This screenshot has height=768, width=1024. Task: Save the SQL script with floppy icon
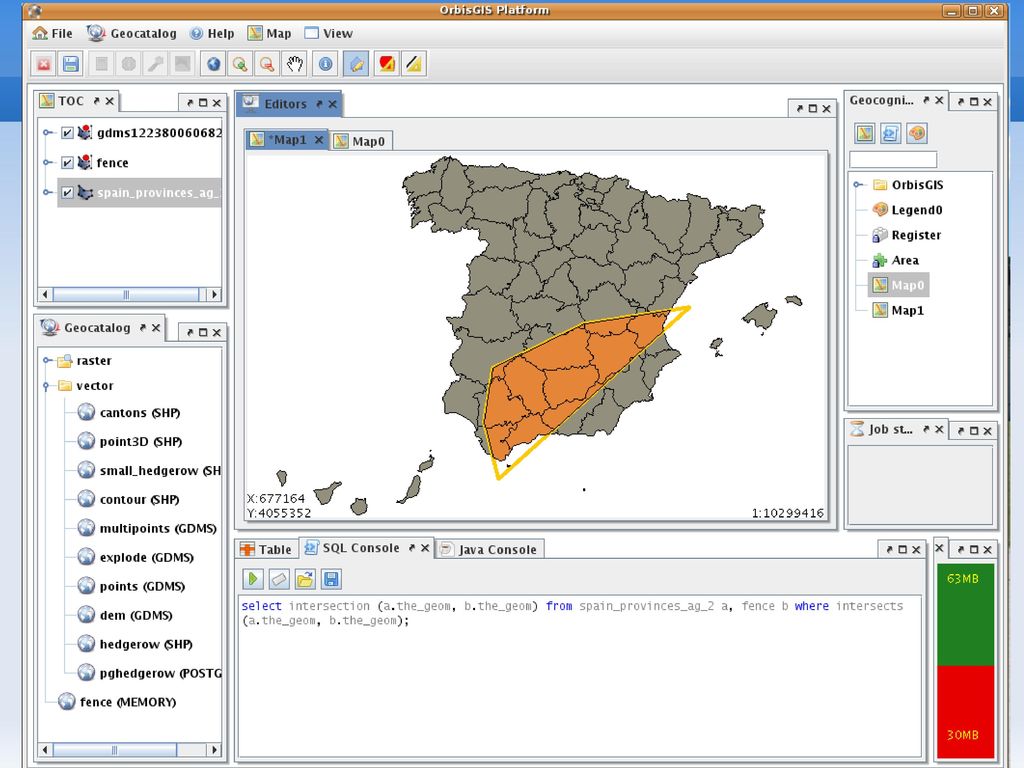click(x=331, y=579)
